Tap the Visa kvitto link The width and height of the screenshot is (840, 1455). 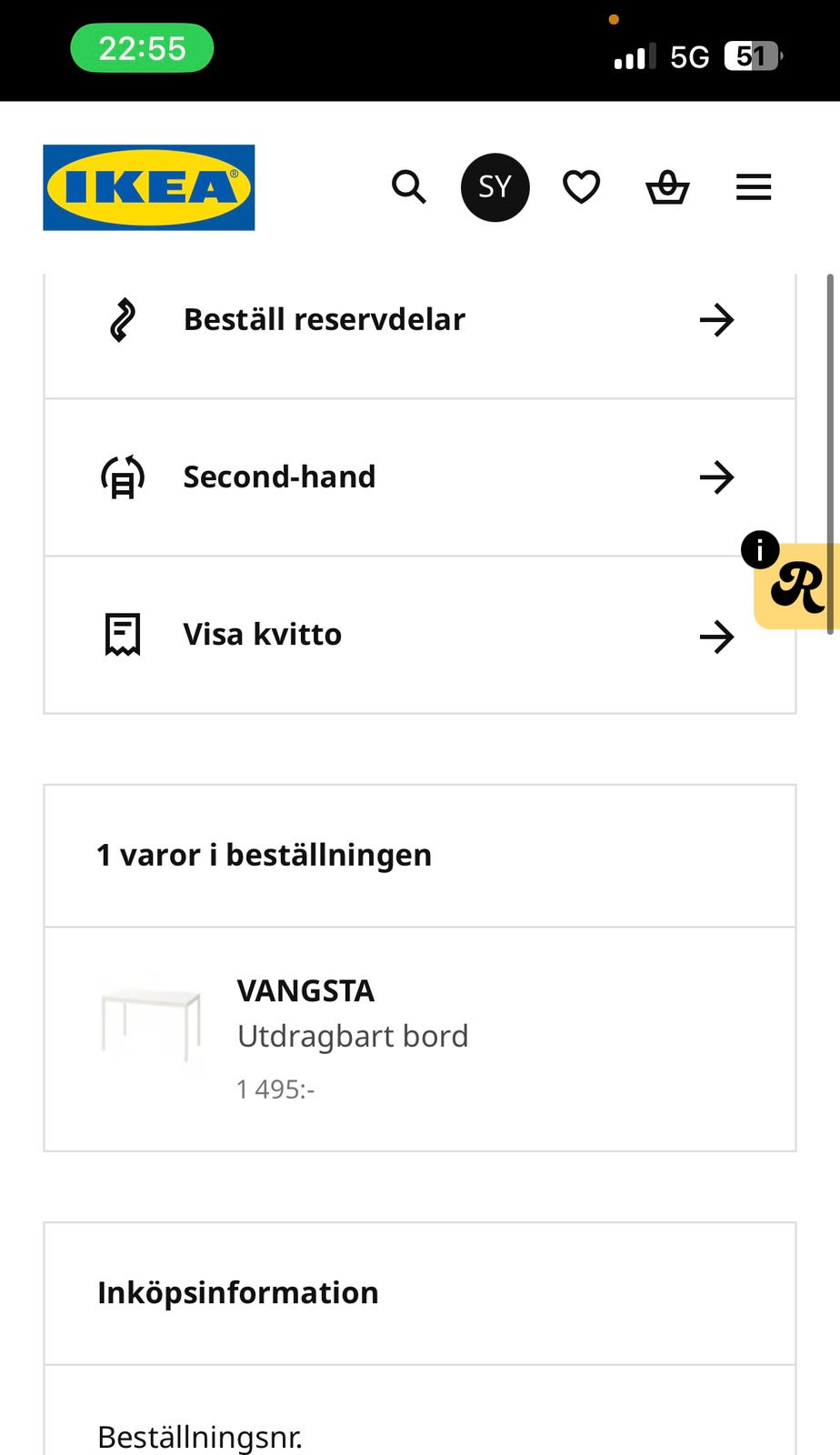263,635
